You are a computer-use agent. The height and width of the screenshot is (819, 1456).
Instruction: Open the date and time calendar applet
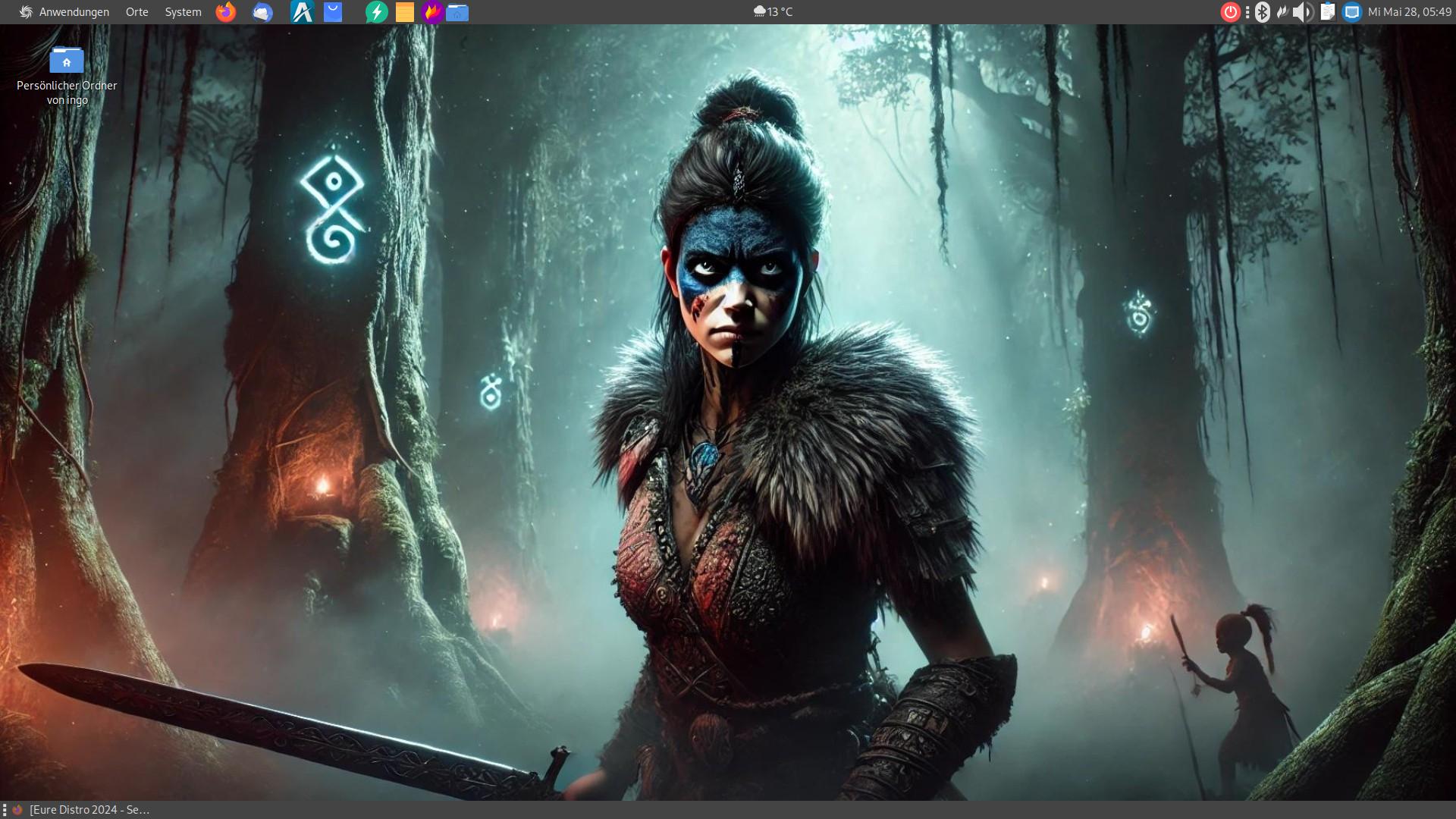[1409, 12]
